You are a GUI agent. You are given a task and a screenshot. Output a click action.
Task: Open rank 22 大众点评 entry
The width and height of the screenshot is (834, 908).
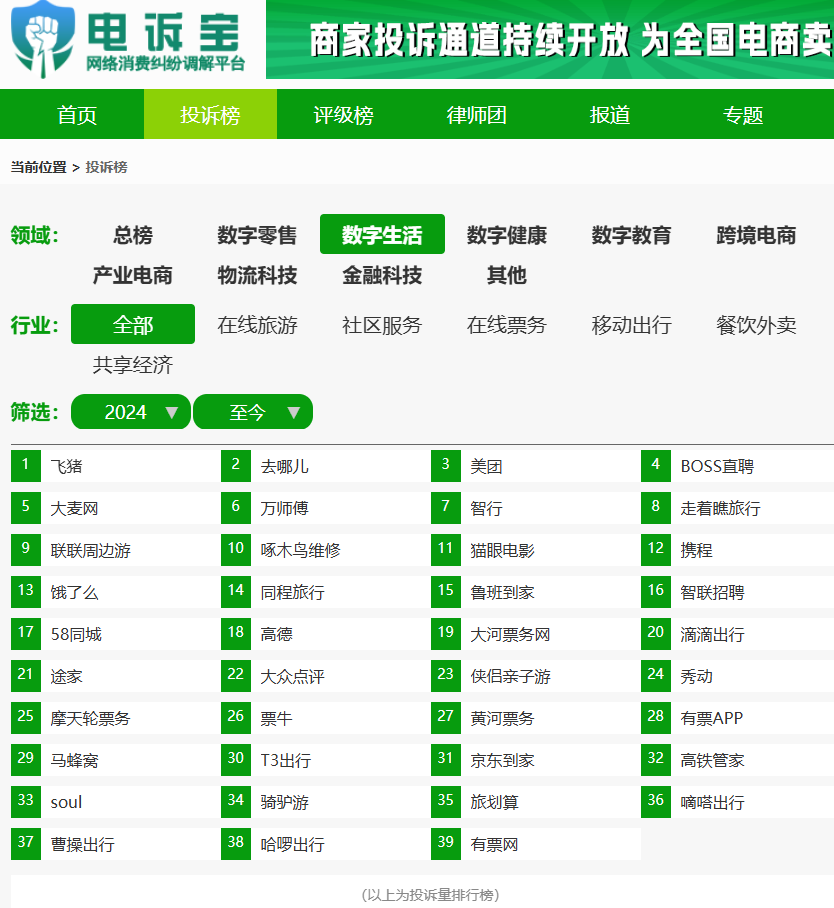pos(323,676)
